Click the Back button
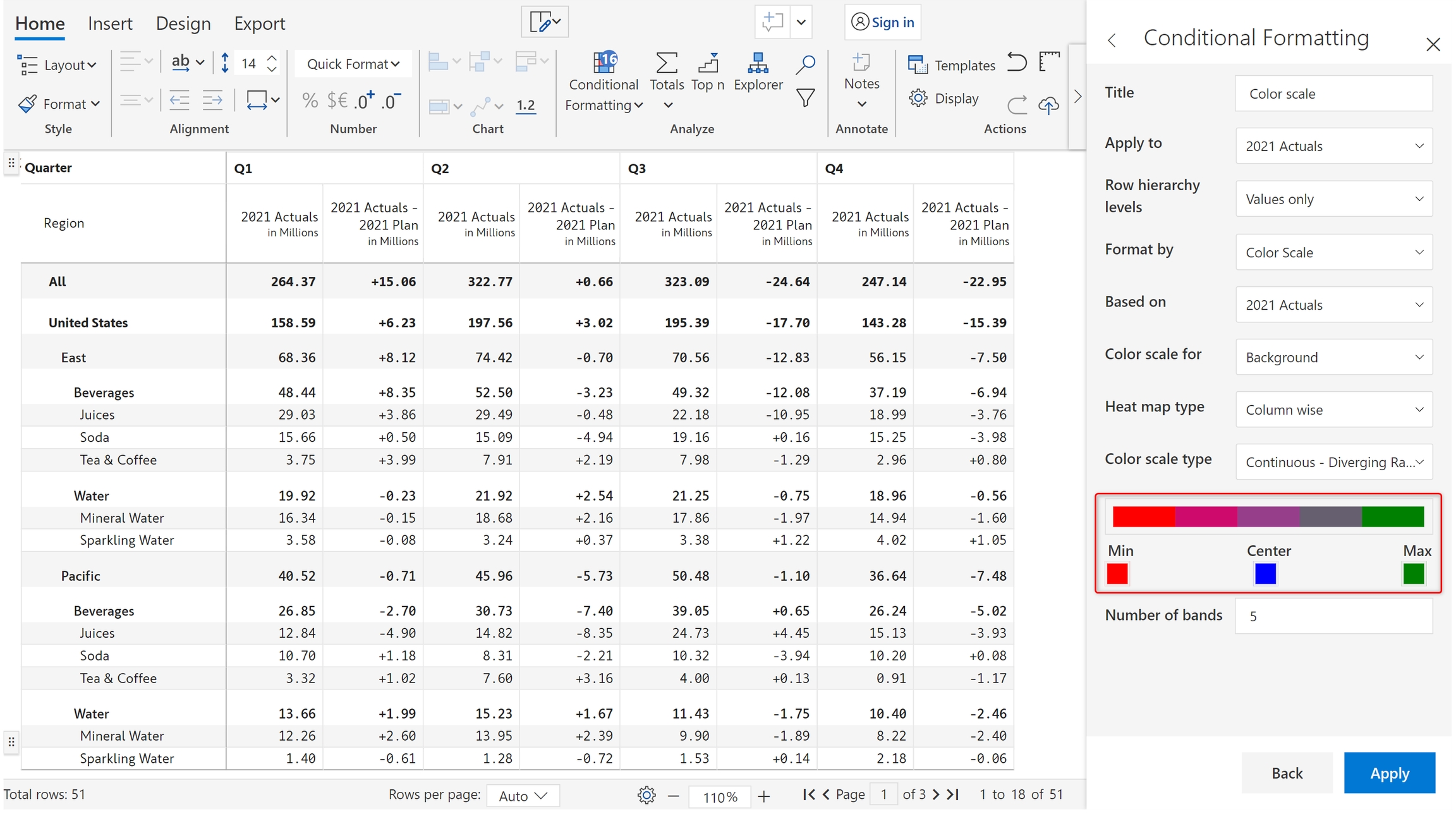The image size is (1456, 814). click(1287, 773)
